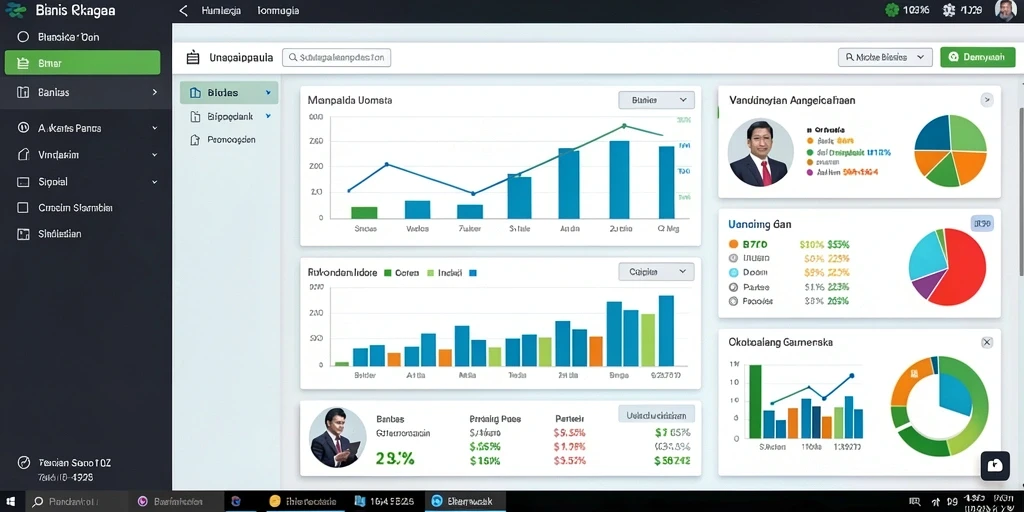This screenshot has height=512, width=1024.
Task: Open the taskbar search magnifier icon
Action: [x=38, y=502]
